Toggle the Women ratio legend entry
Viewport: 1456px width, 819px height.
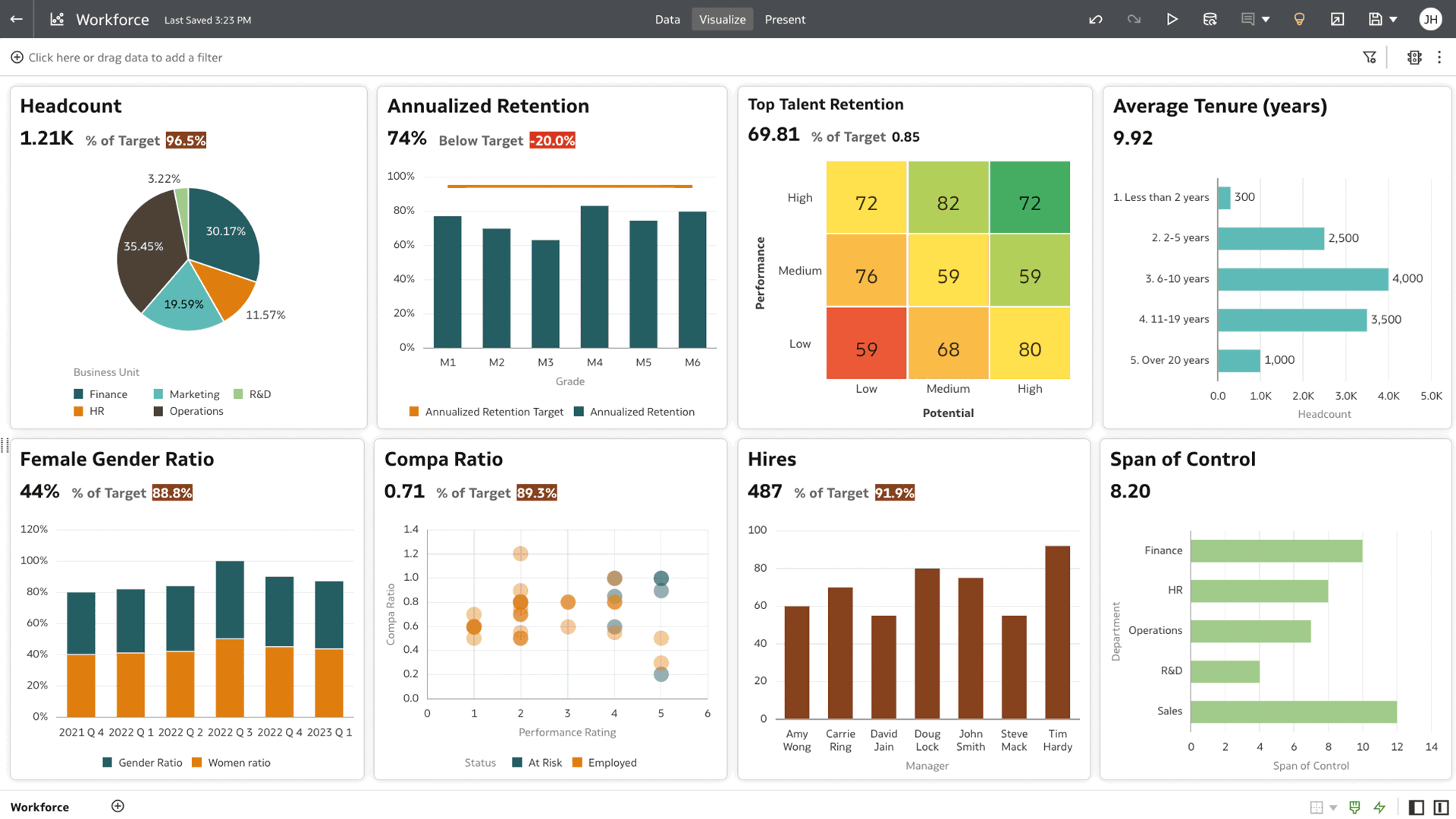pos(231,762)
